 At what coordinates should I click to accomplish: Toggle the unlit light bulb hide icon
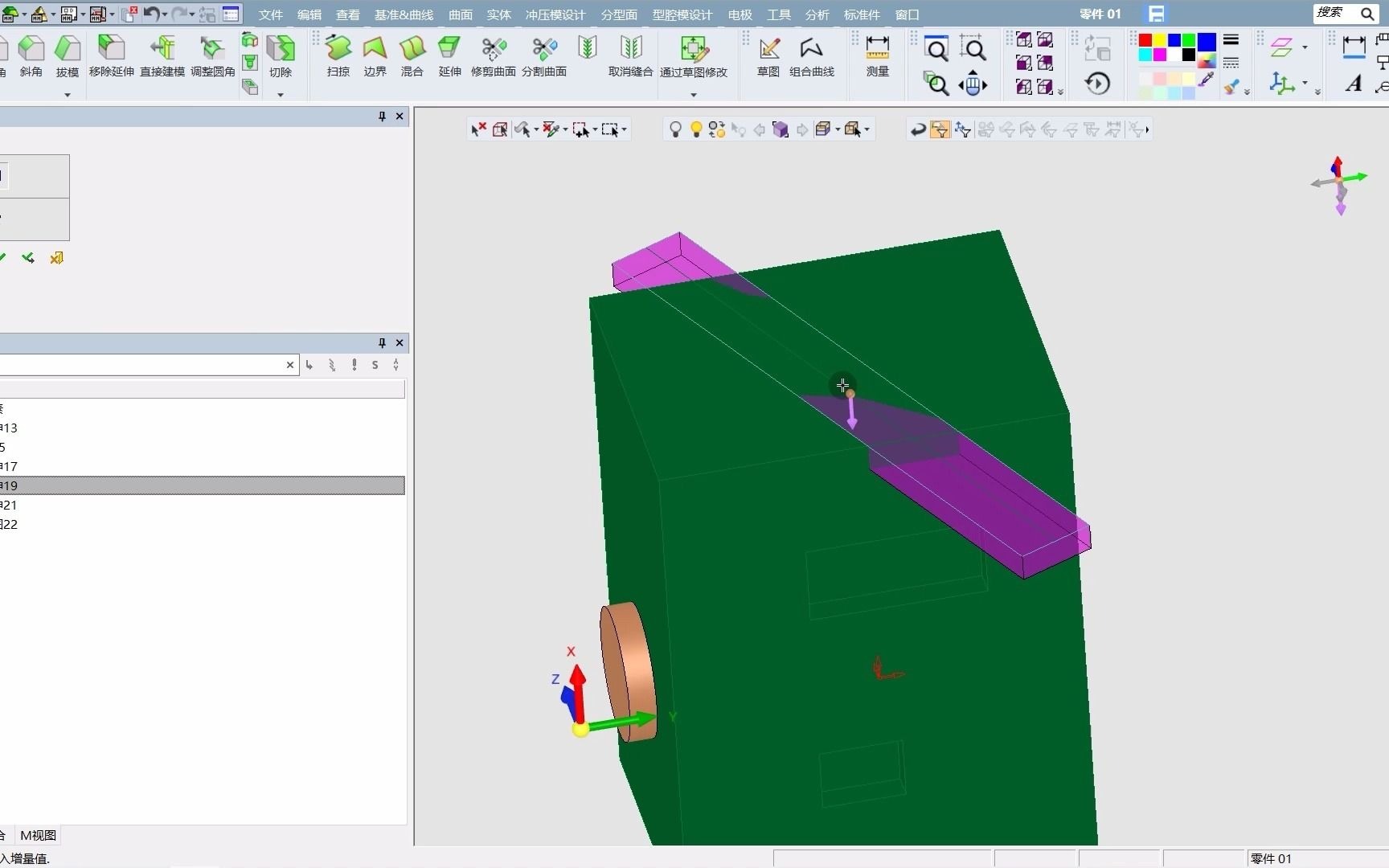(675, 129)
